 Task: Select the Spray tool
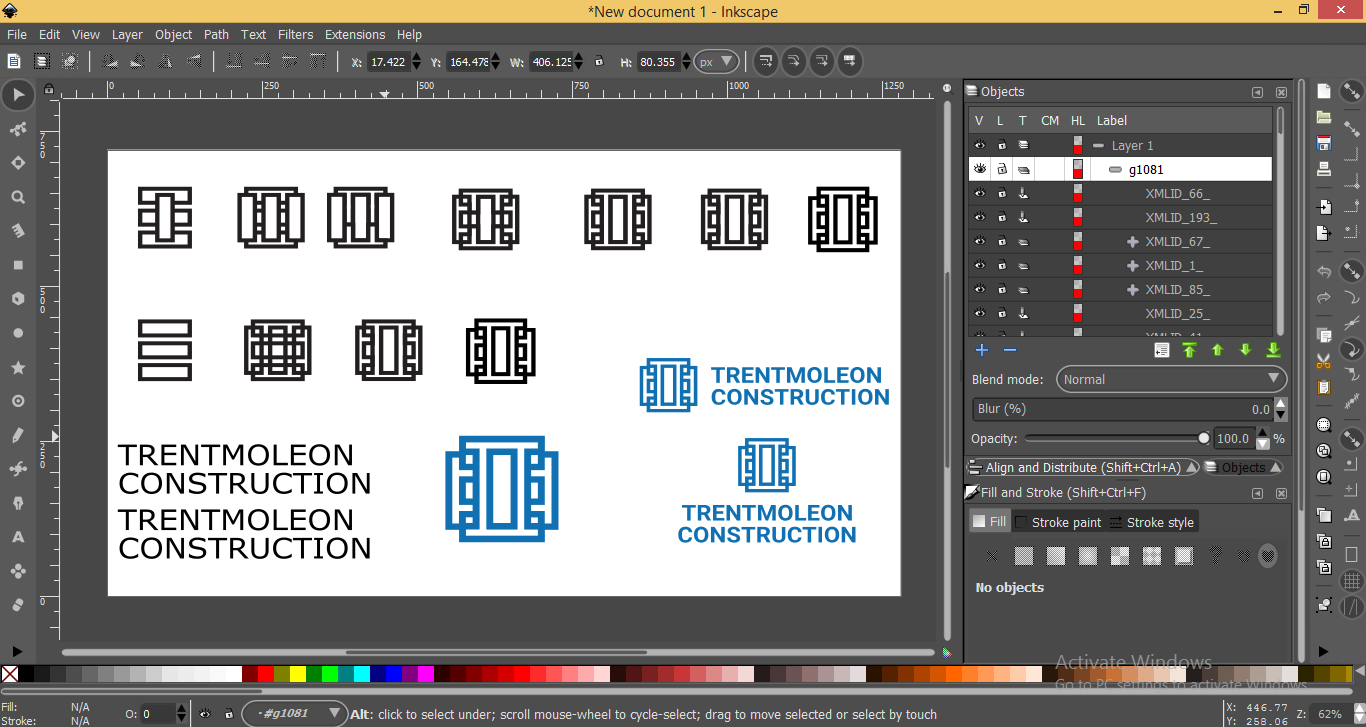point(17,571)
